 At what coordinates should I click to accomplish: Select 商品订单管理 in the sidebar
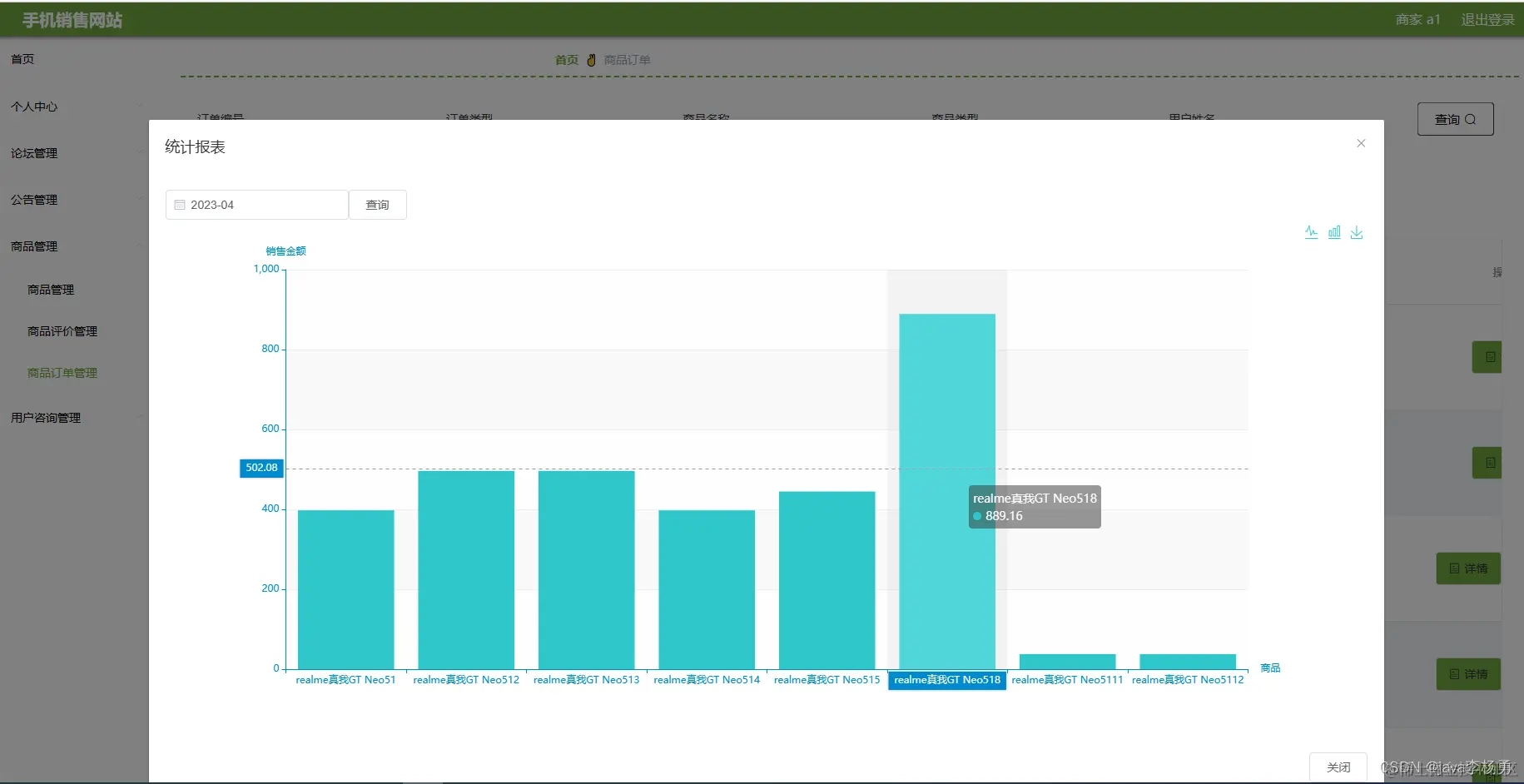[x=62, y=373]
